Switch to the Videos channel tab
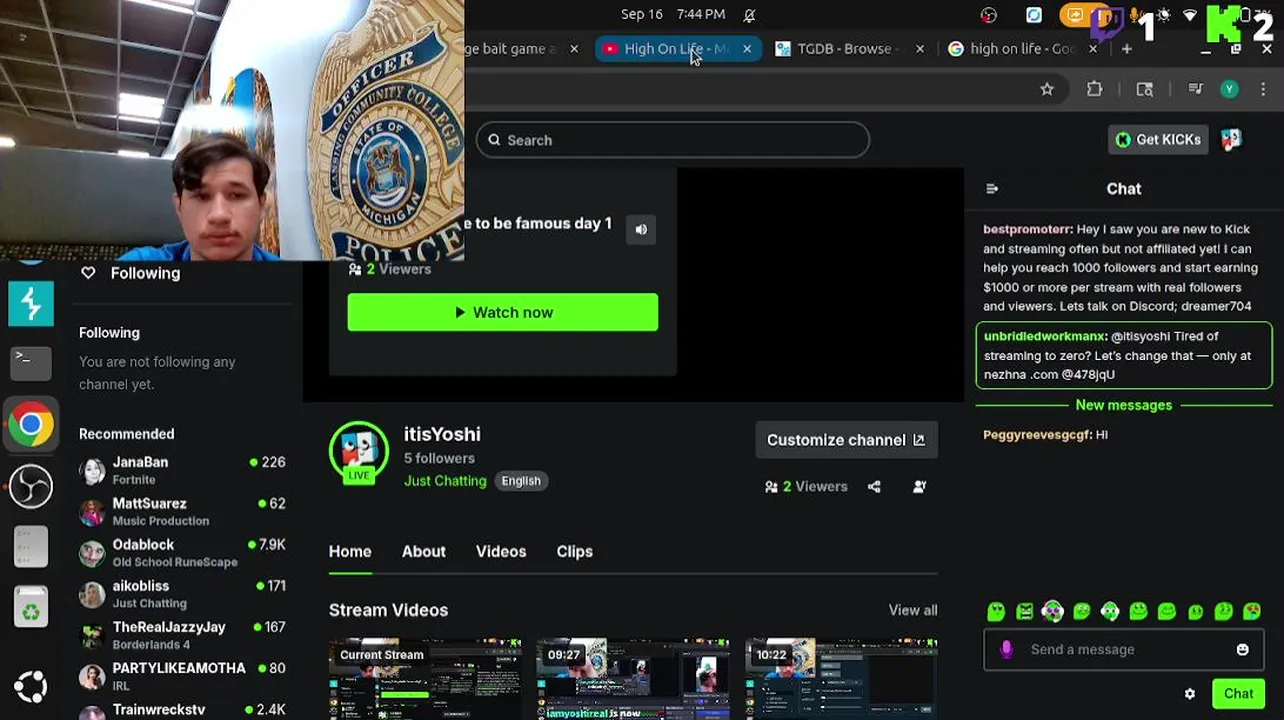This screenshot has height=720, width=1284. coord(501,552)
